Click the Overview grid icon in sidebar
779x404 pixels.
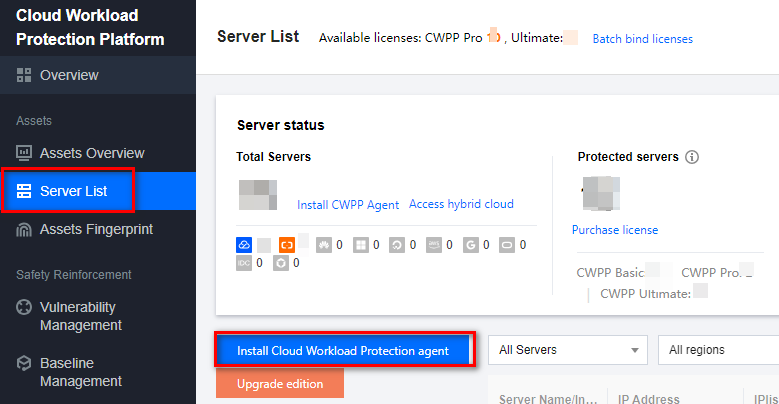coord(24,75)
